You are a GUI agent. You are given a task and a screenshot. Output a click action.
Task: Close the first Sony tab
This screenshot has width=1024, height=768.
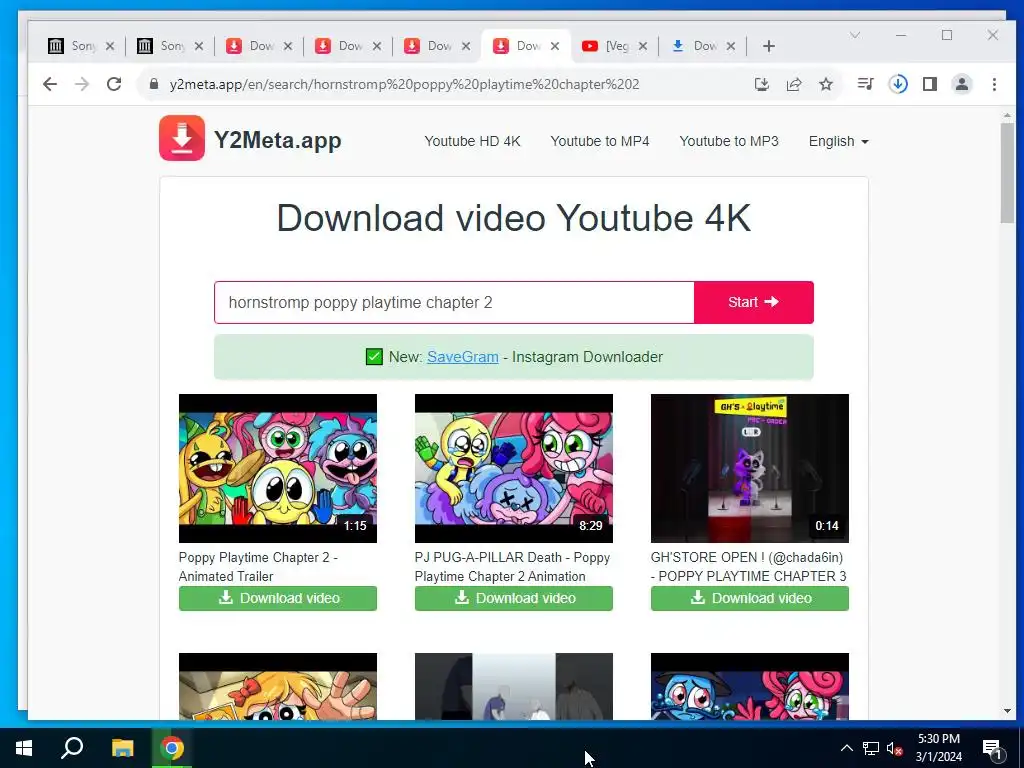[x=110, y=46]
